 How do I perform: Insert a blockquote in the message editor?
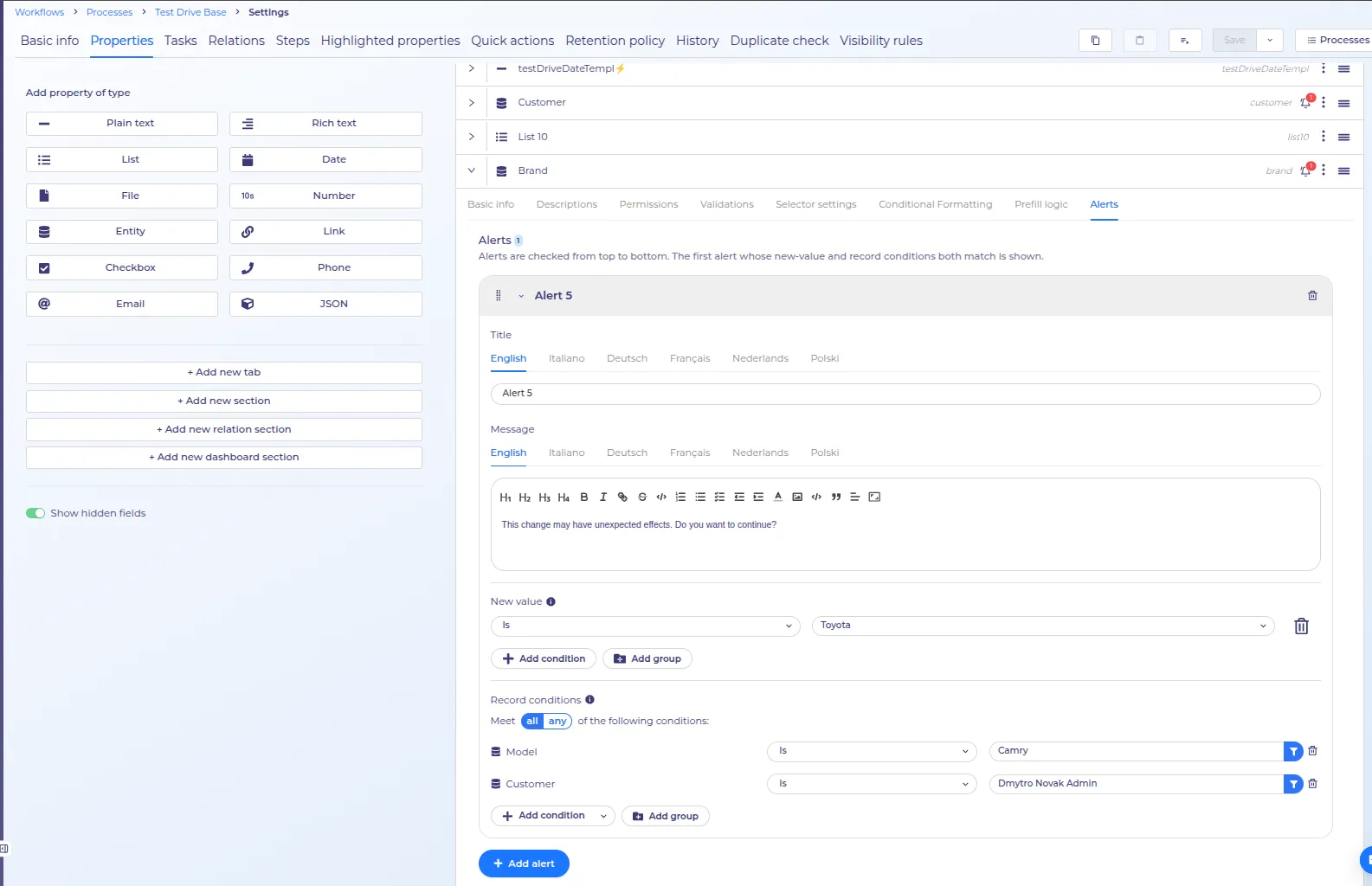coord(836,497)
